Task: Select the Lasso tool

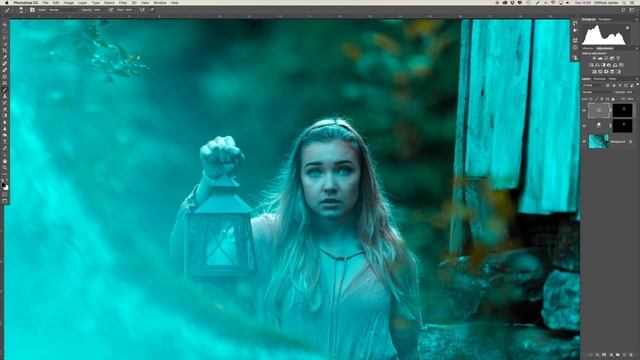Action: click(x=5, y=38)
